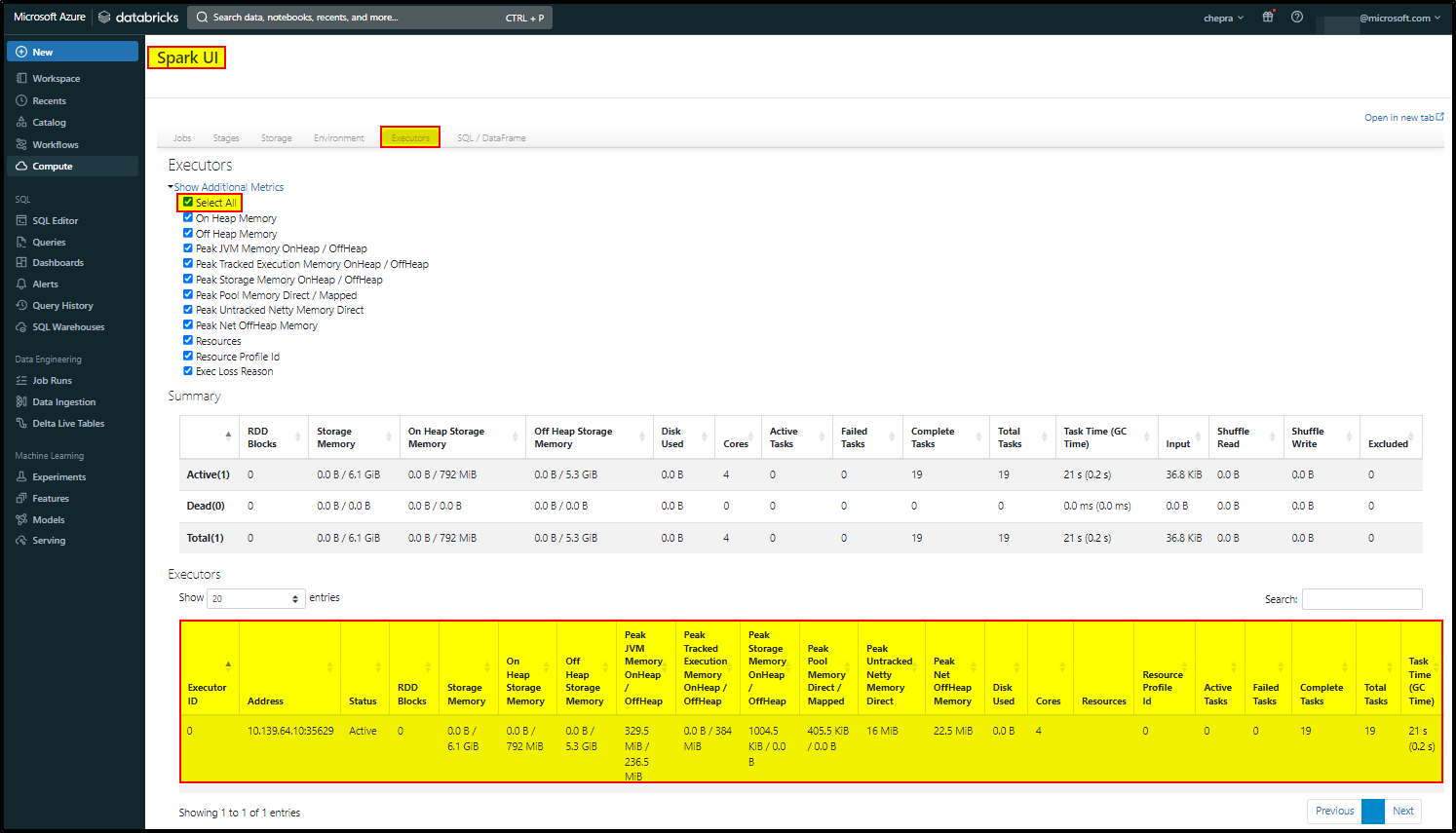Toggle Peak Untracked Netty Memory Direct
1456x833 pixels.
point(188,310)
